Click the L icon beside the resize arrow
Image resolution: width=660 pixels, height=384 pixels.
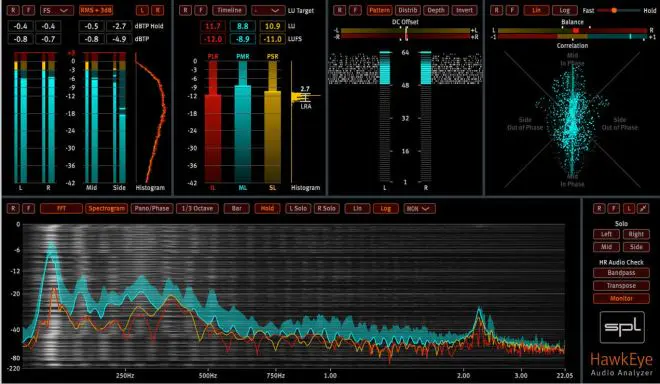coord(628,208)
